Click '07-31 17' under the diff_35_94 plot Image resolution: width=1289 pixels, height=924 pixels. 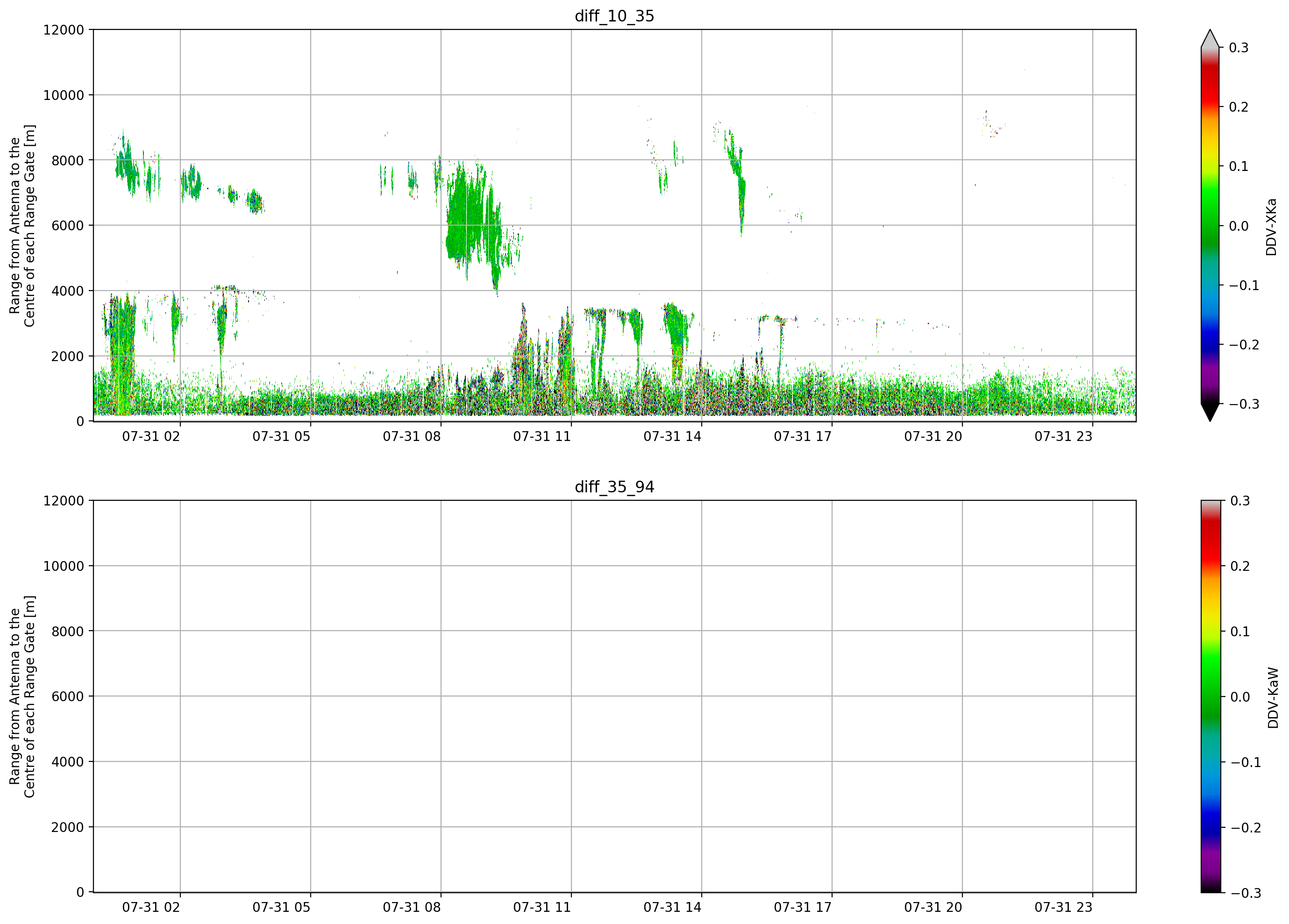(x=803, y=908)
